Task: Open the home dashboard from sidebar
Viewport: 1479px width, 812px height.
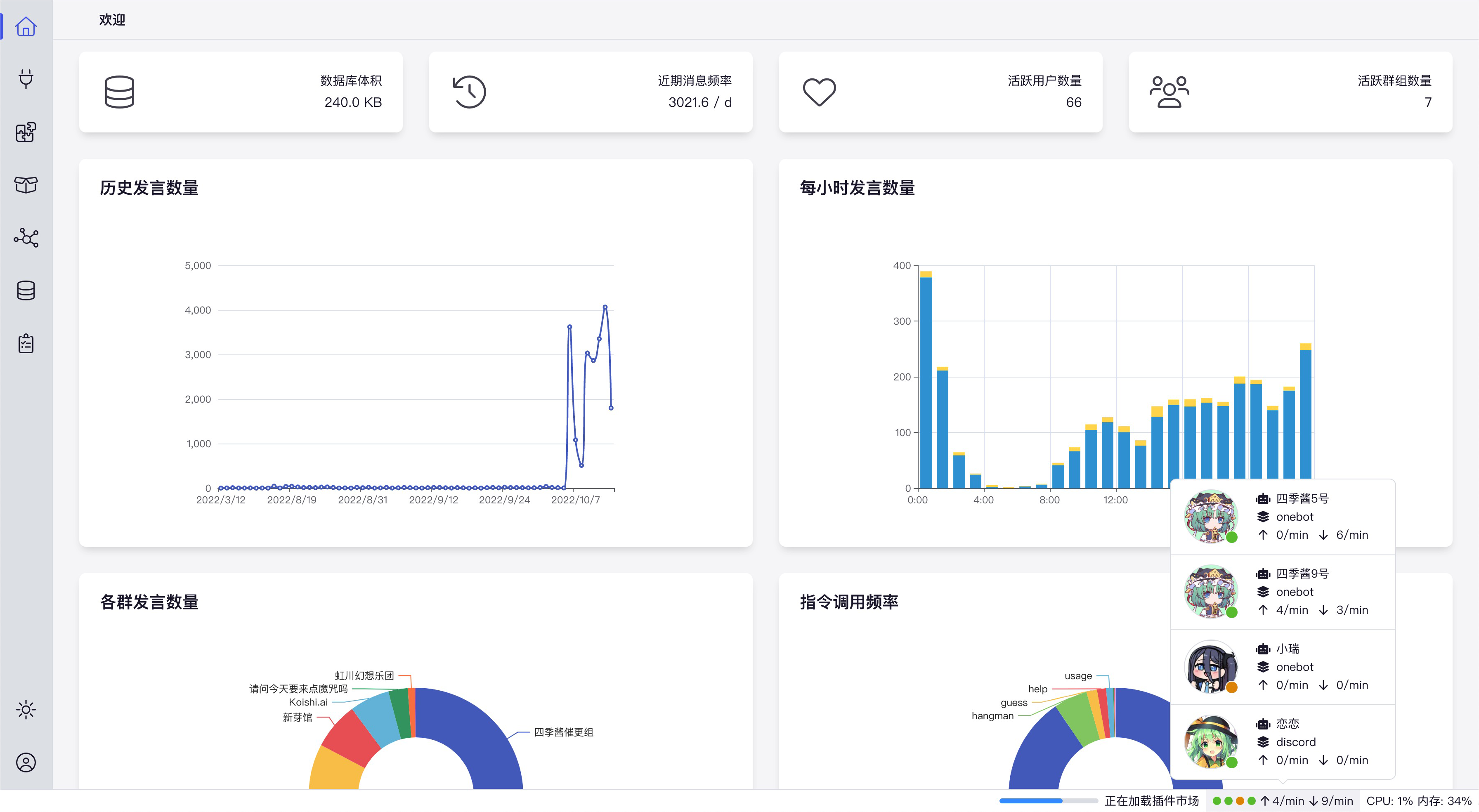Action: pyautogui.click(x=26, y=26)
